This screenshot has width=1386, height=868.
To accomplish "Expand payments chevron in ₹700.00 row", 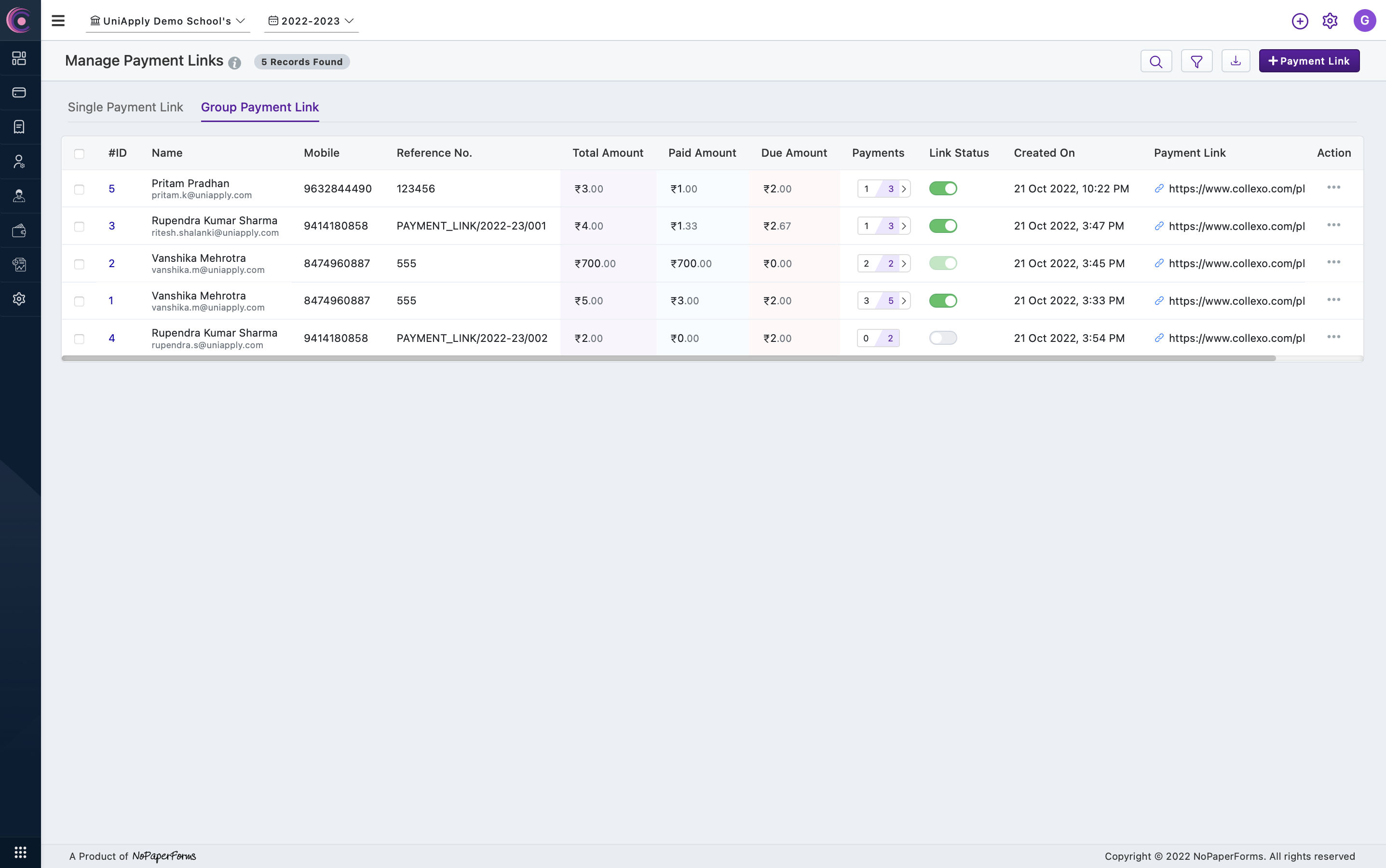I will point(904,263).
